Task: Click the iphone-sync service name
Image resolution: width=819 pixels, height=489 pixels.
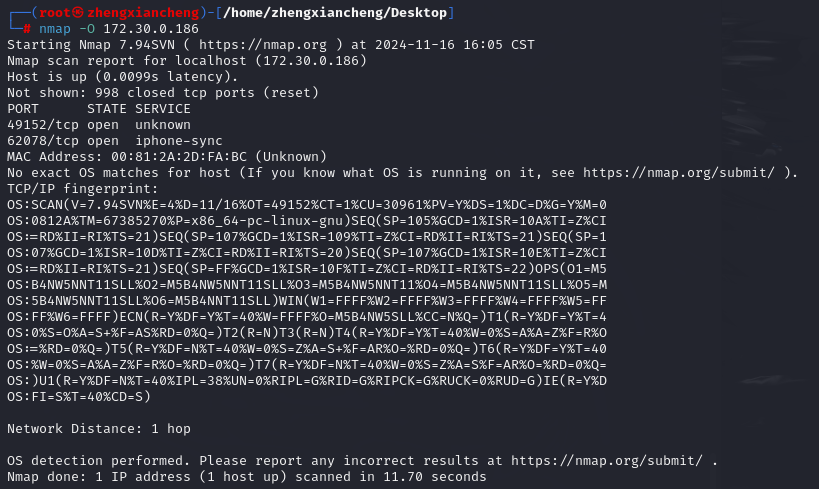Action: click(179, 141)
